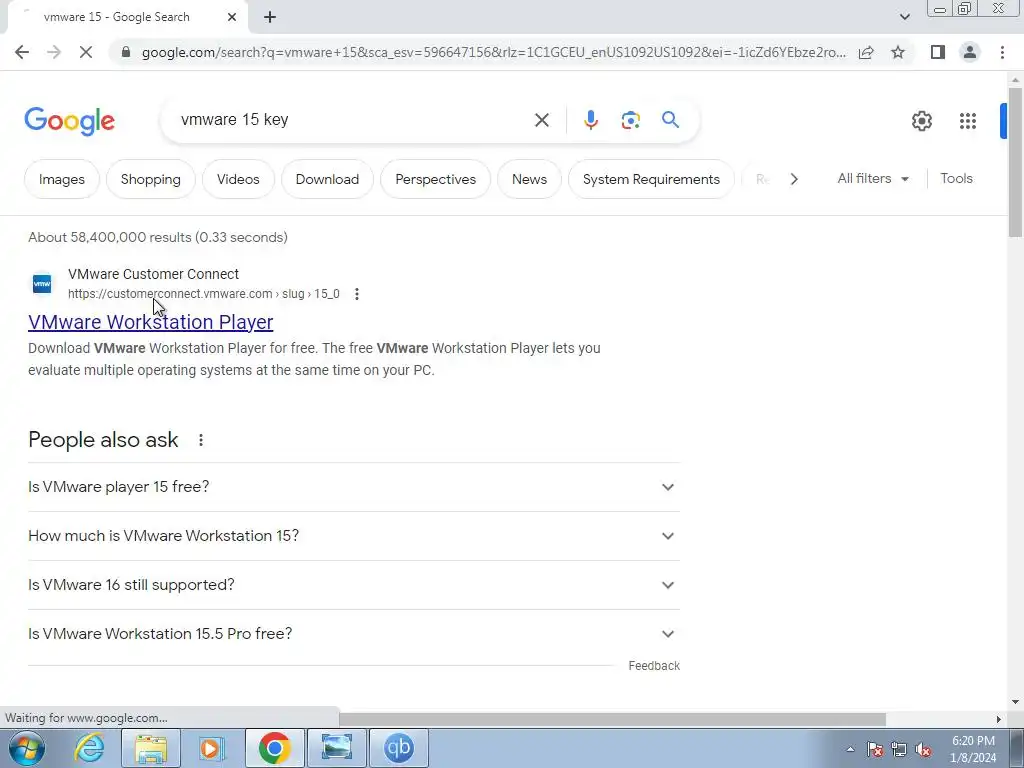Switch to the News filter
1024x768 pixels.
click(530, 179)
